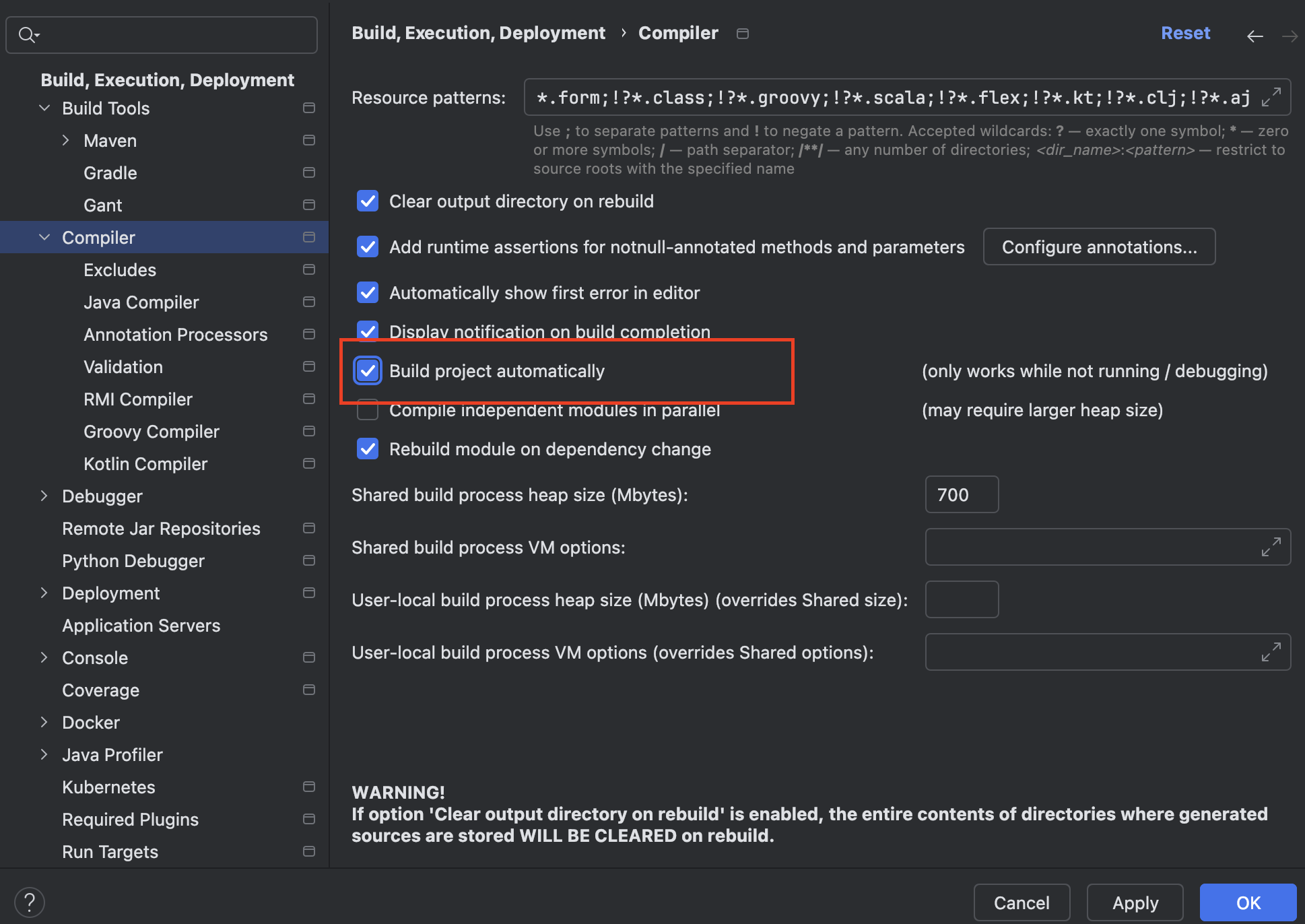The height and width of the screenshot is (924, 1305).
Task: Enable Compile independent modules in parallel
Action: click(368, 410)
